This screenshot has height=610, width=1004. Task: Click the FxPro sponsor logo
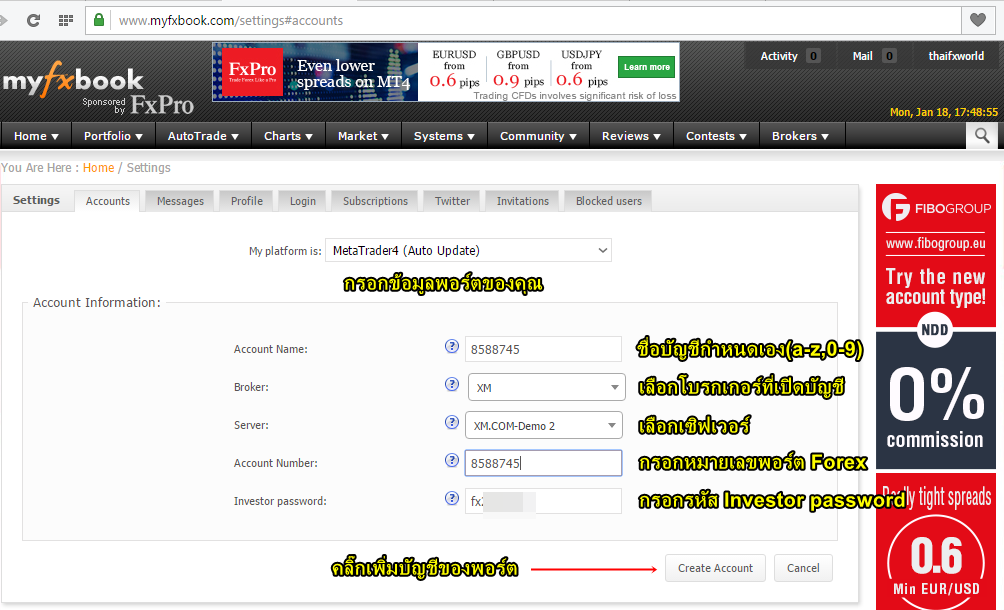162,105
